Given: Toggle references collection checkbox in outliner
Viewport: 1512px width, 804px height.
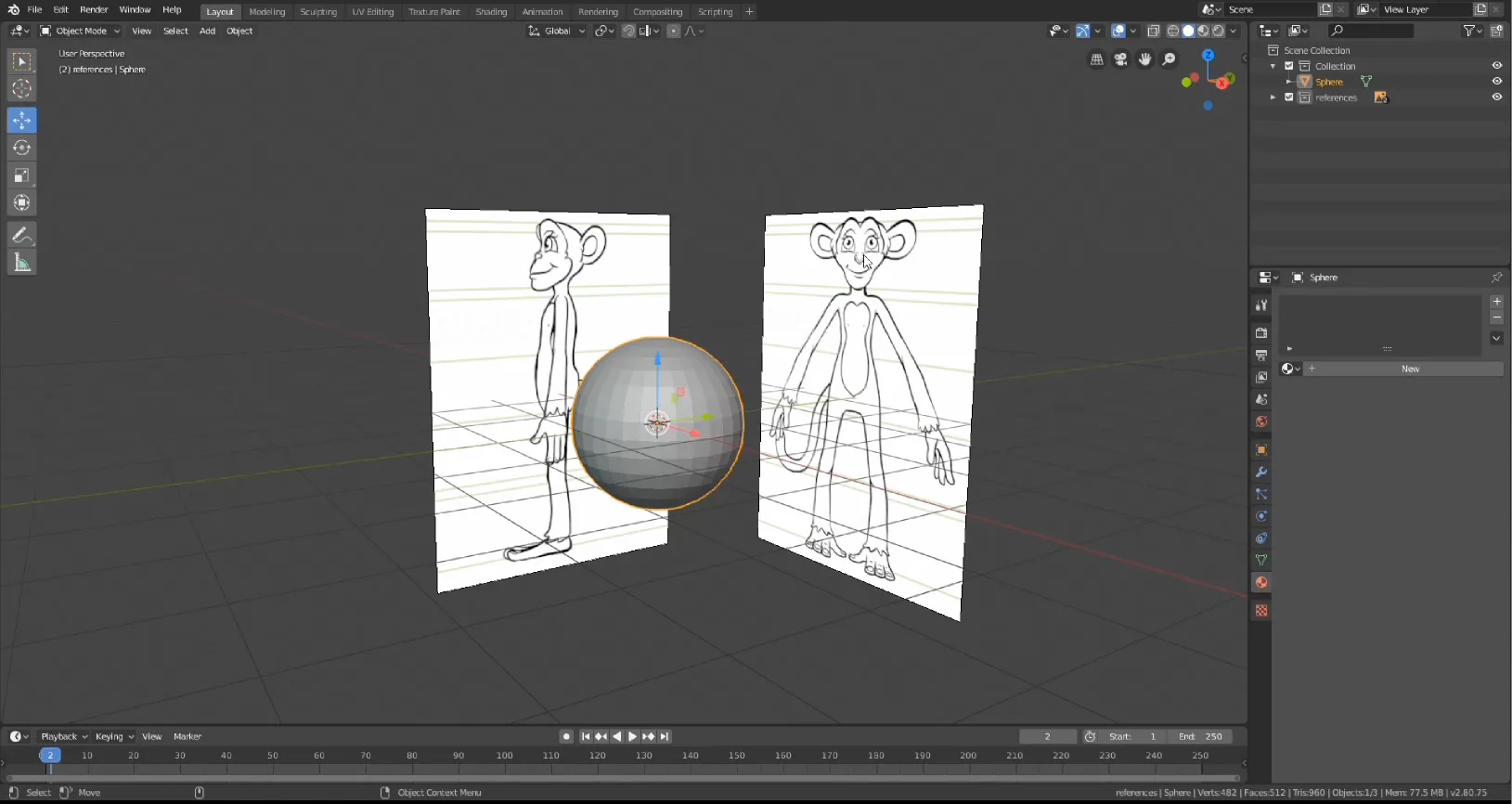Looking at the screenshot, I should coord(1288,97).
